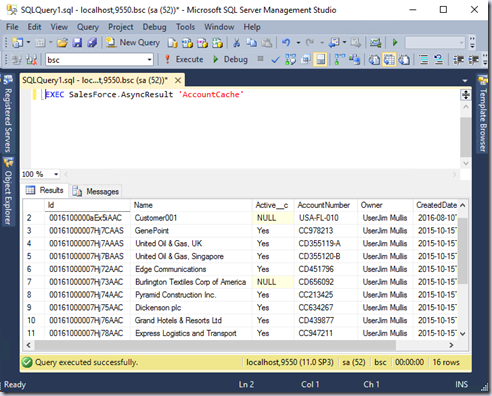Close the SQLQuery1.sql tab
492x396 pixels.
click(178, 80)
